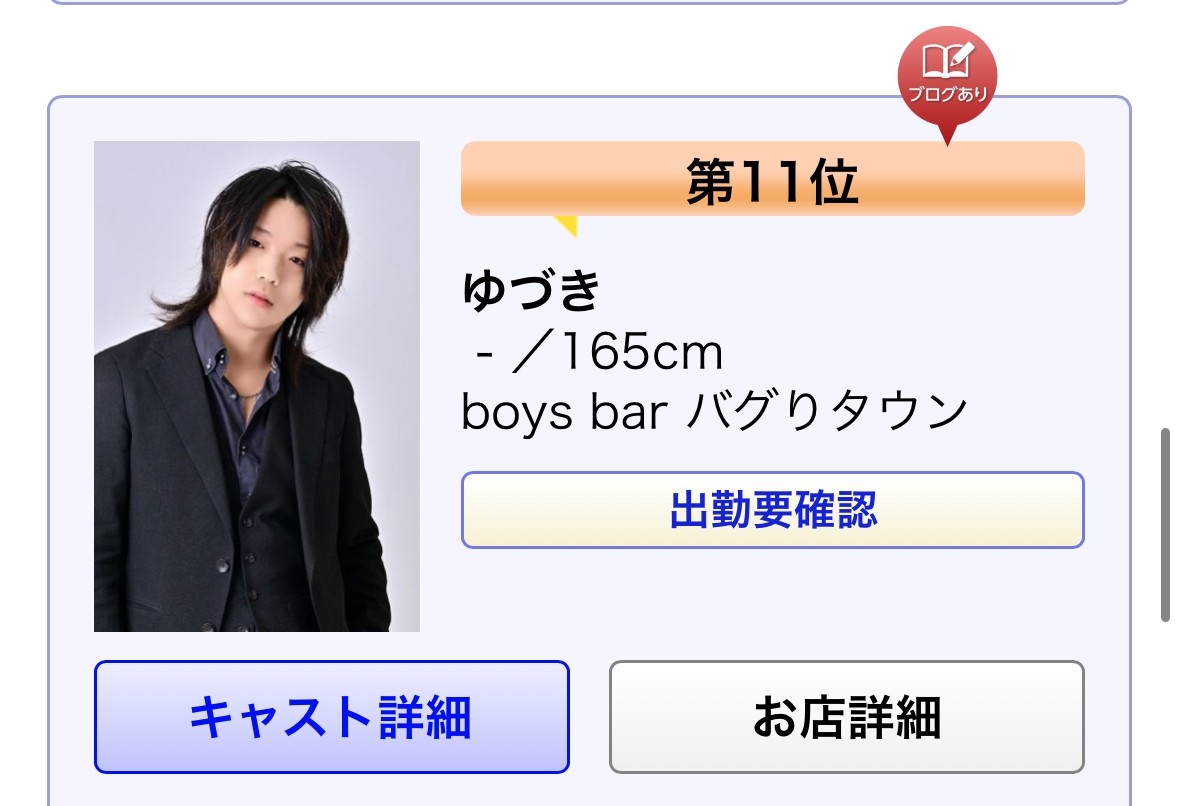The height and width of the screenshot is (806, 1179).
Task: Click the previous card's bottom border at the top
Action: coord(589,2)
